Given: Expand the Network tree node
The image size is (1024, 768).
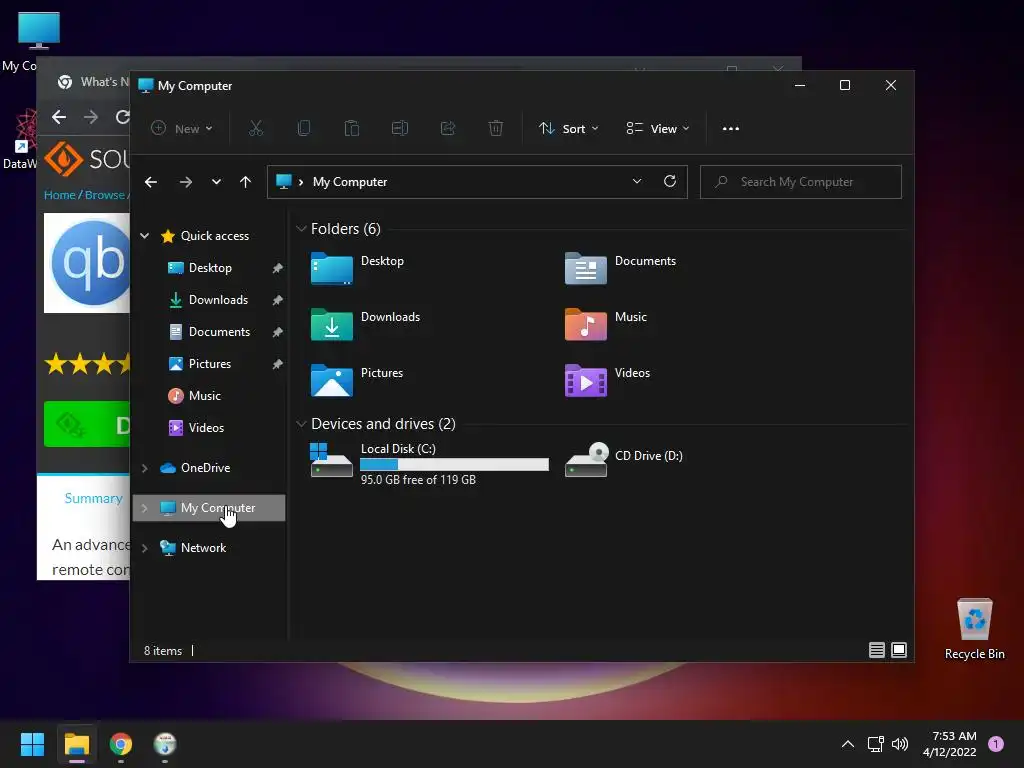Looking at the screenshot, I should click(144, 549).
